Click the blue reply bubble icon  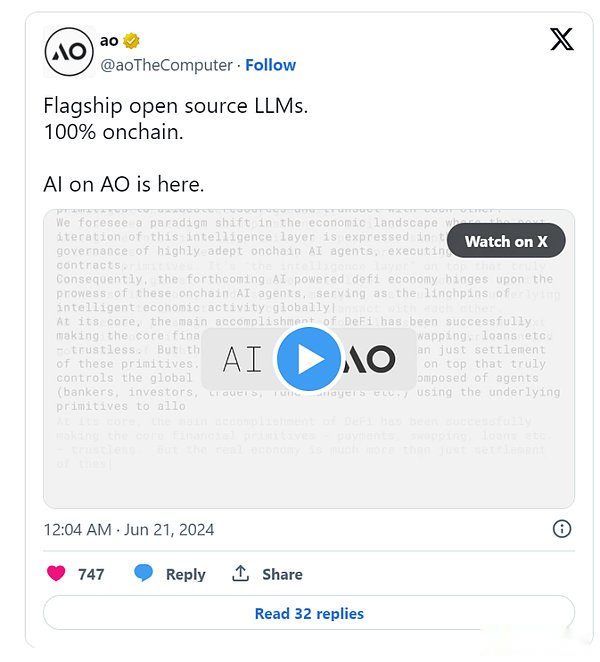click(144, 573)
